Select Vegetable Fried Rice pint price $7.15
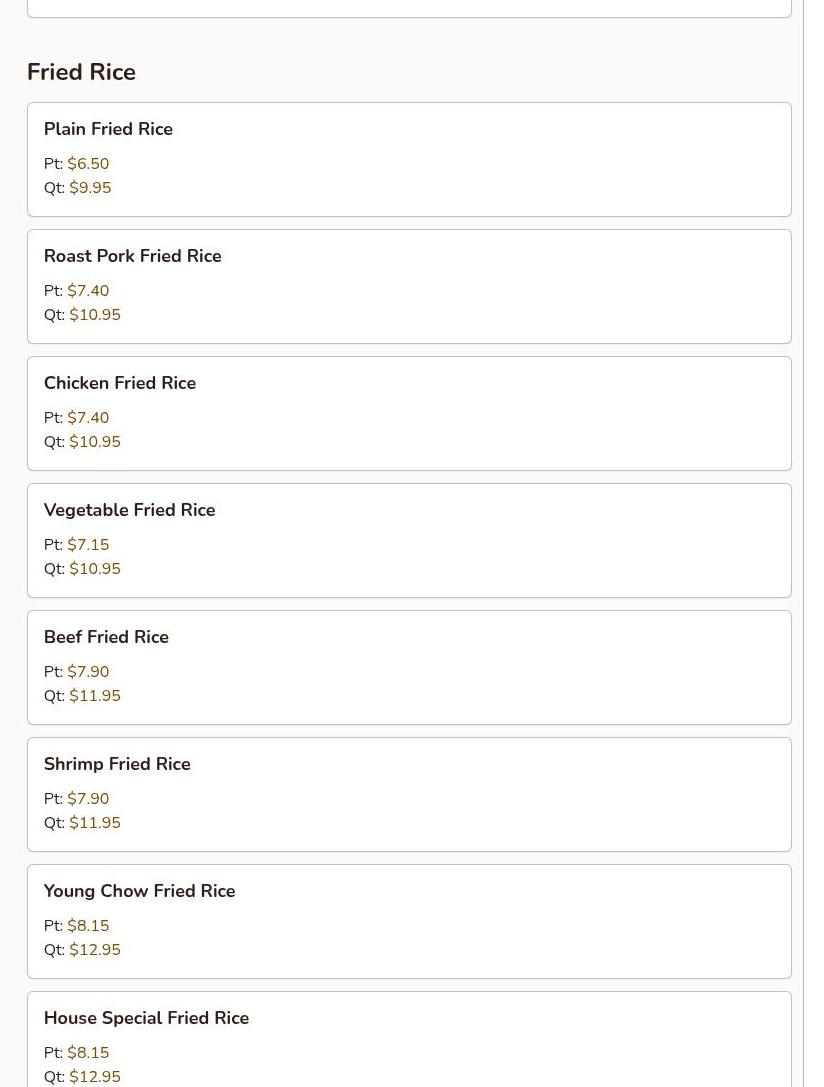 [x=88, y=545]
